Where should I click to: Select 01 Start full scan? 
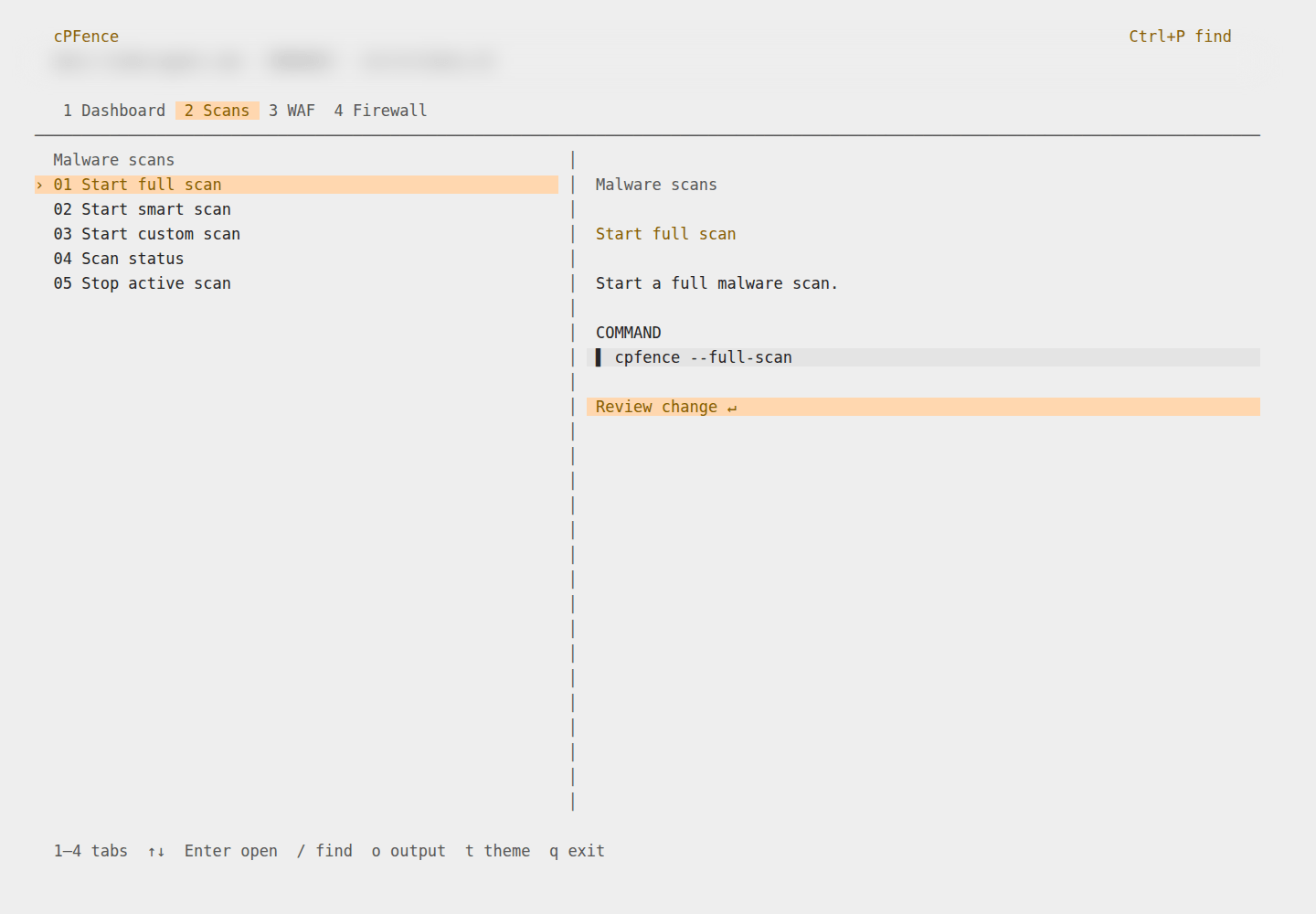(297, 185)
